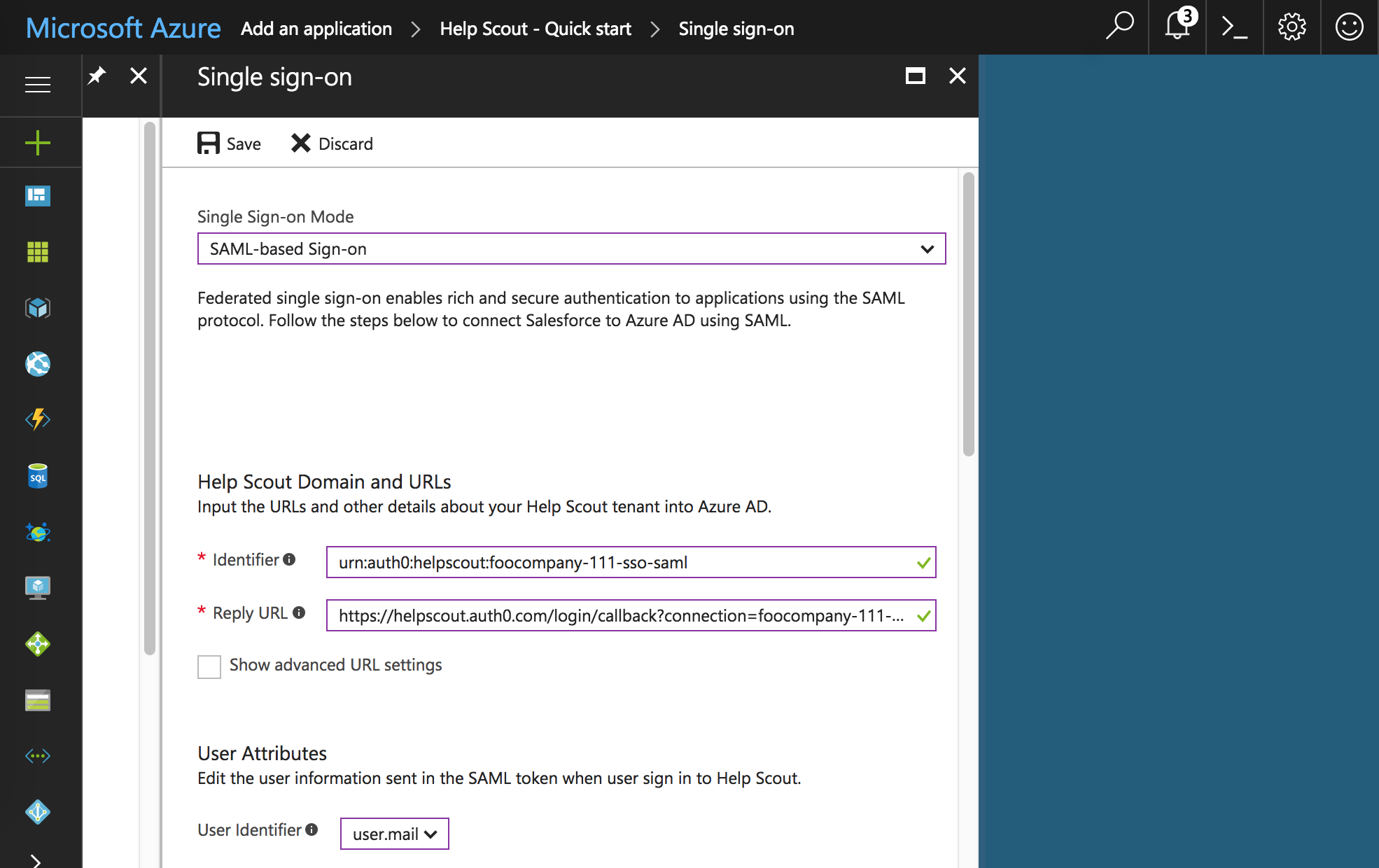Save the single sign-on settings

click(230, 143)
